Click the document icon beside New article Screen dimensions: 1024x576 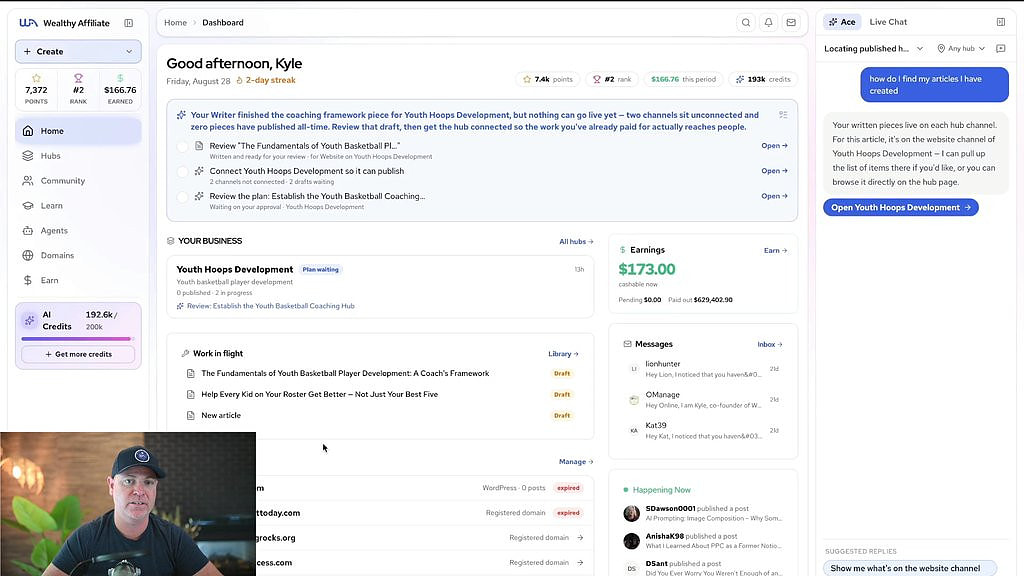(191, 415)
